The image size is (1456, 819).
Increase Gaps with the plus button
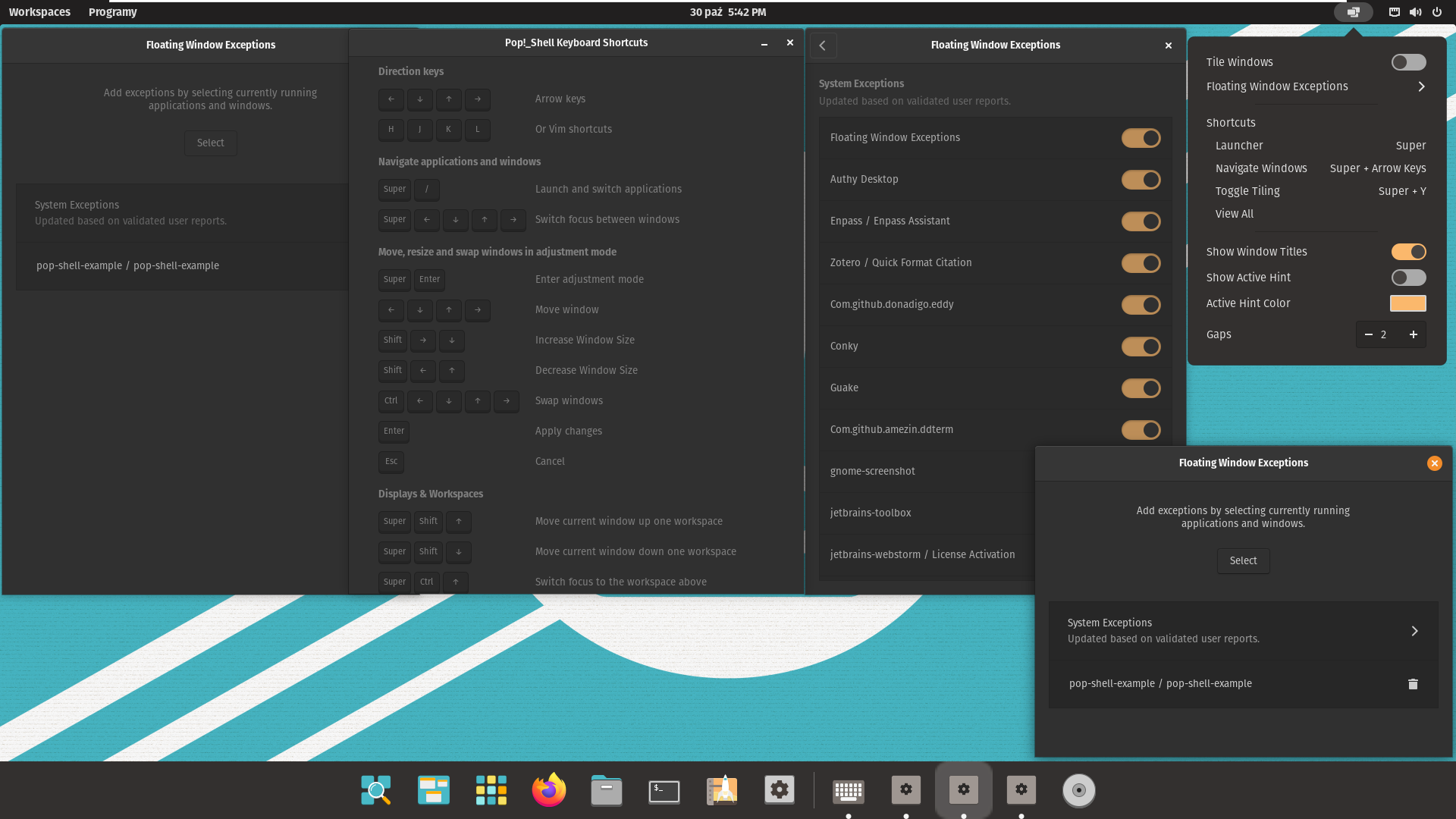click(x=1413, y=334)
